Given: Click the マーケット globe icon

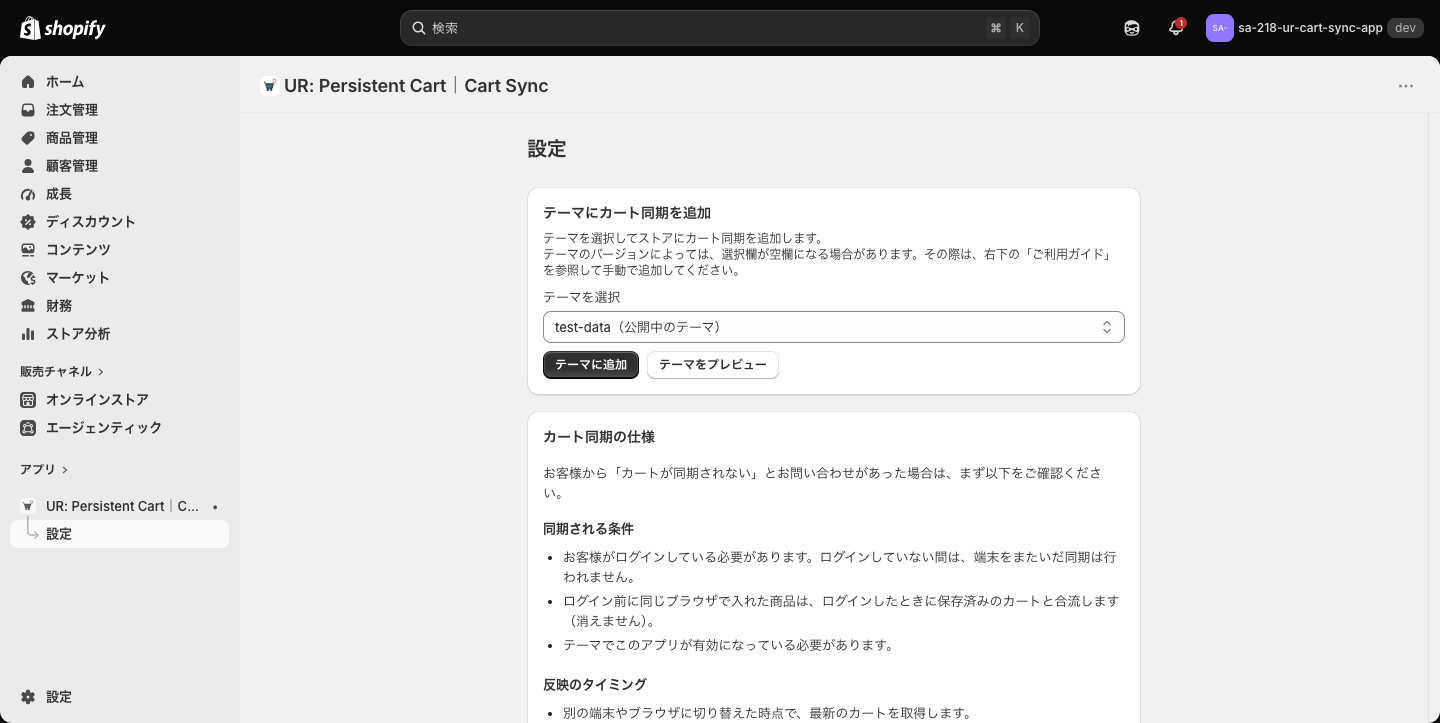Looking at the screenshot, I should [28, 278].
